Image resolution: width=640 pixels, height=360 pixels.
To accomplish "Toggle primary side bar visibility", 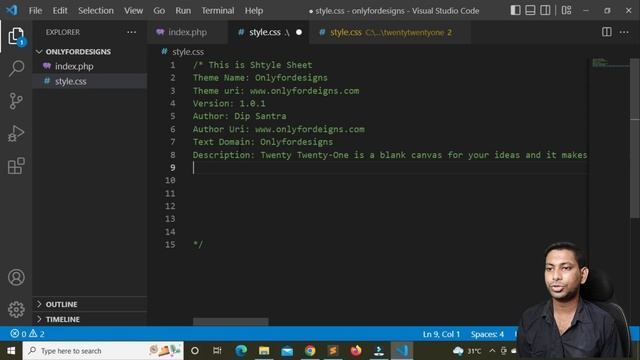I will point(515,10).
